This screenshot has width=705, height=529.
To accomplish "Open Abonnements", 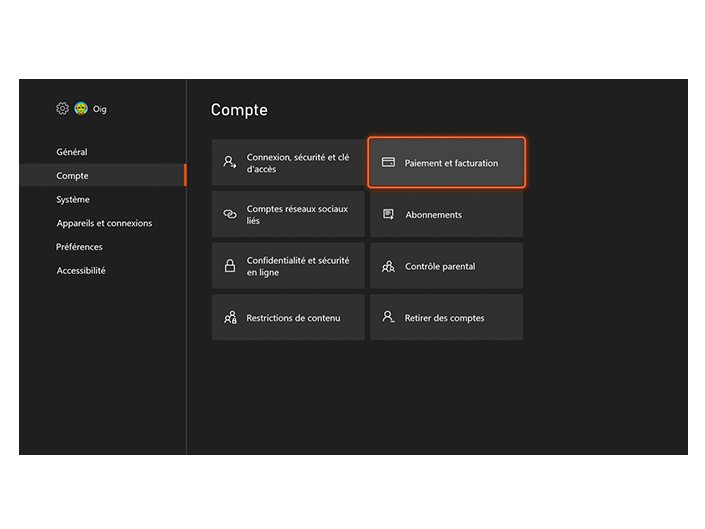I will 446,214.
